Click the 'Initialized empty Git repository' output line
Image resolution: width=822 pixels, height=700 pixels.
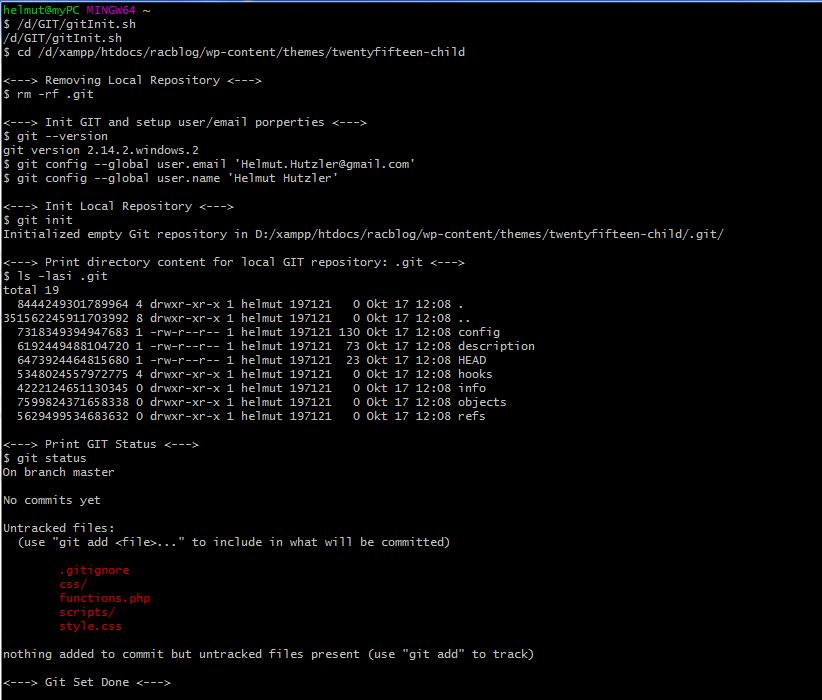click(x=363, y=234)
